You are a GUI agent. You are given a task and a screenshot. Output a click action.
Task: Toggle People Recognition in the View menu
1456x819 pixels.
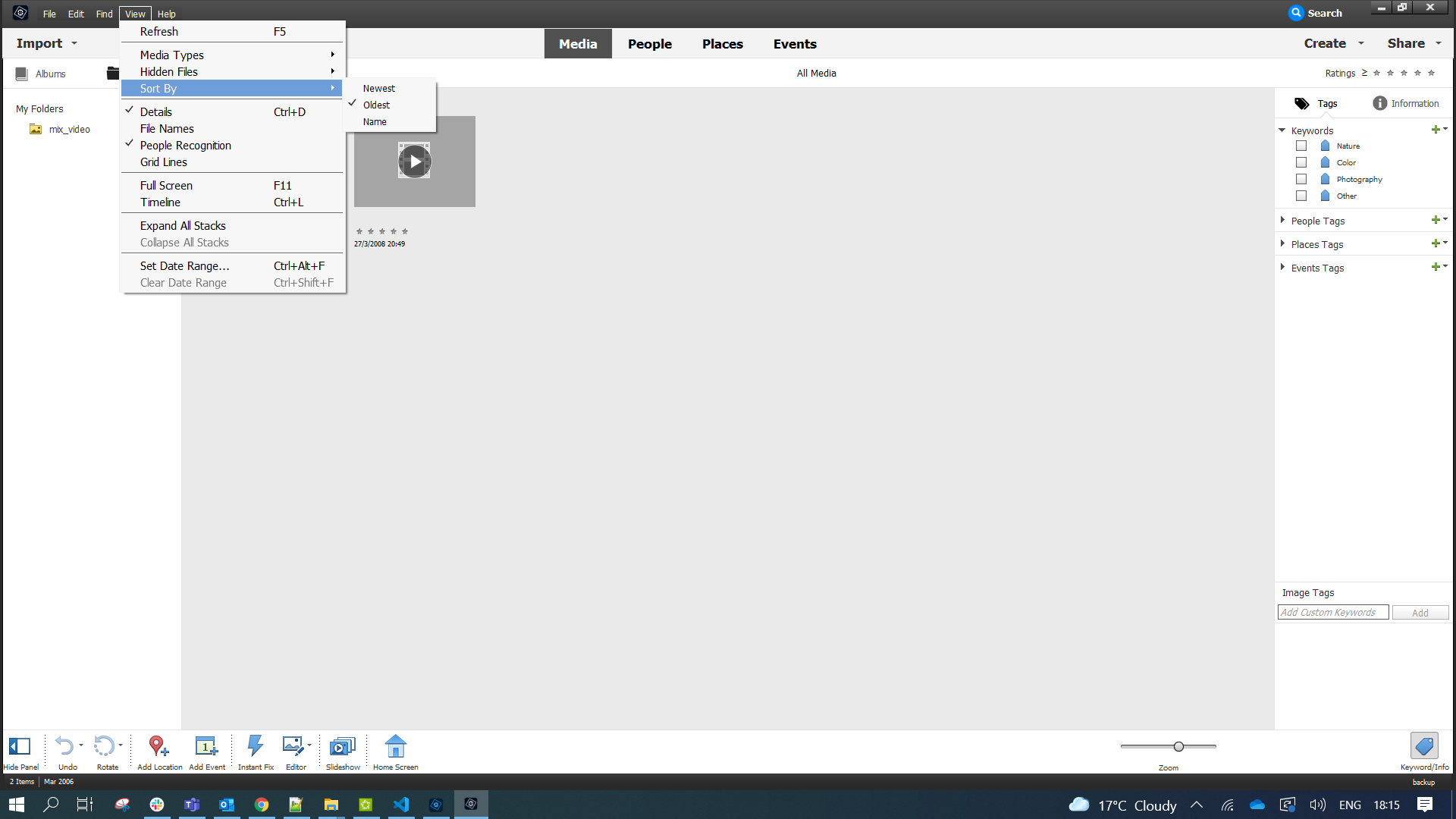tap(186, 145)
